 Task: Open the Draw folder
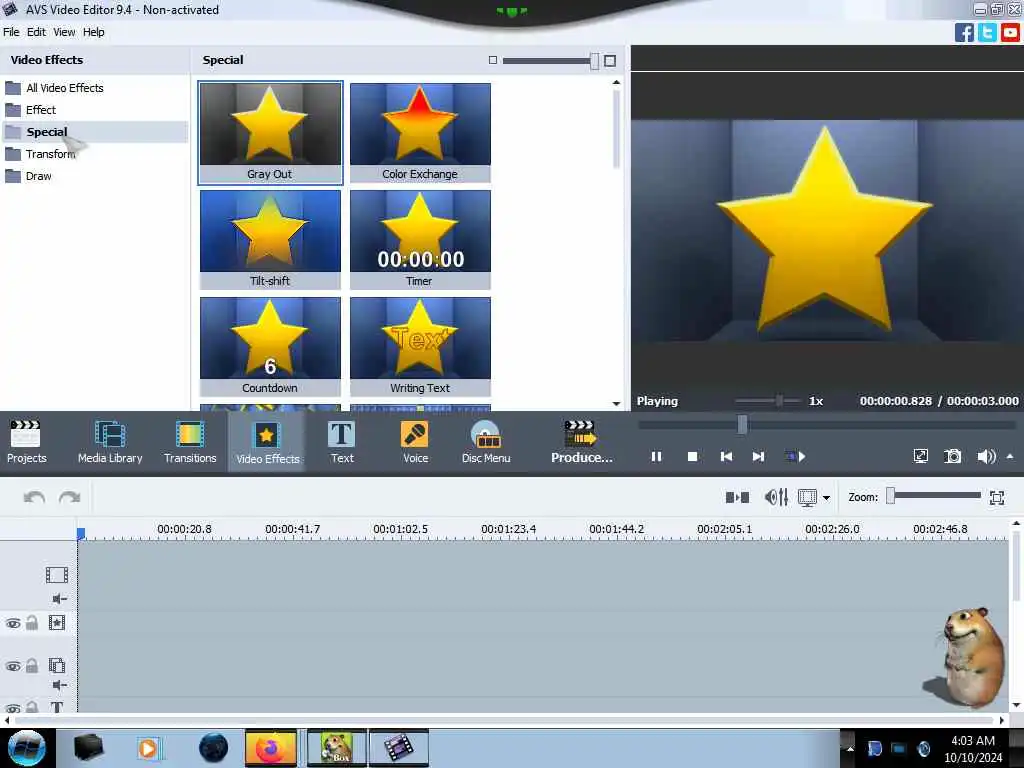pos(38,176)
